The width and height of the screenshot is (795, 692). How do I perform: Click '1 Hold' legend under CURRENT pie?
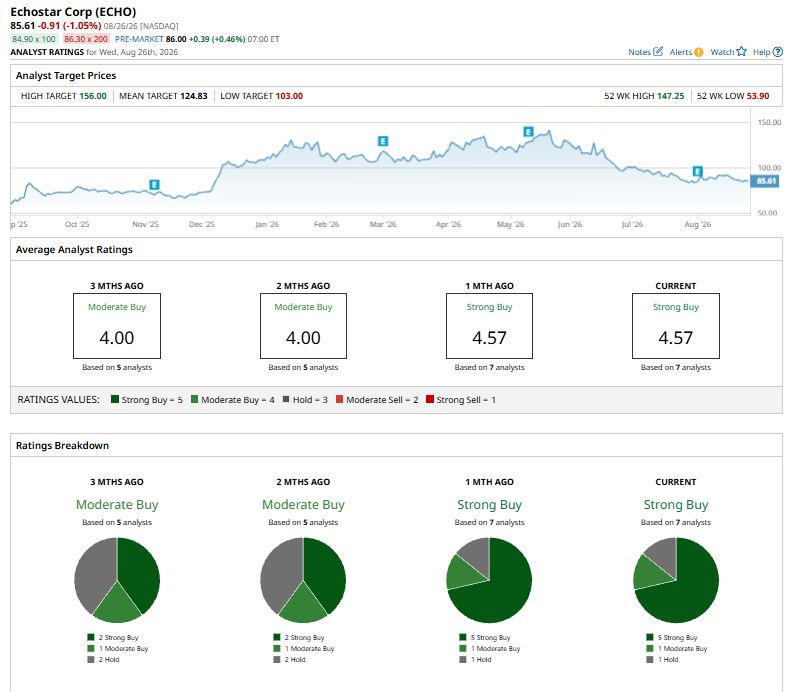(x=662, y=660)
